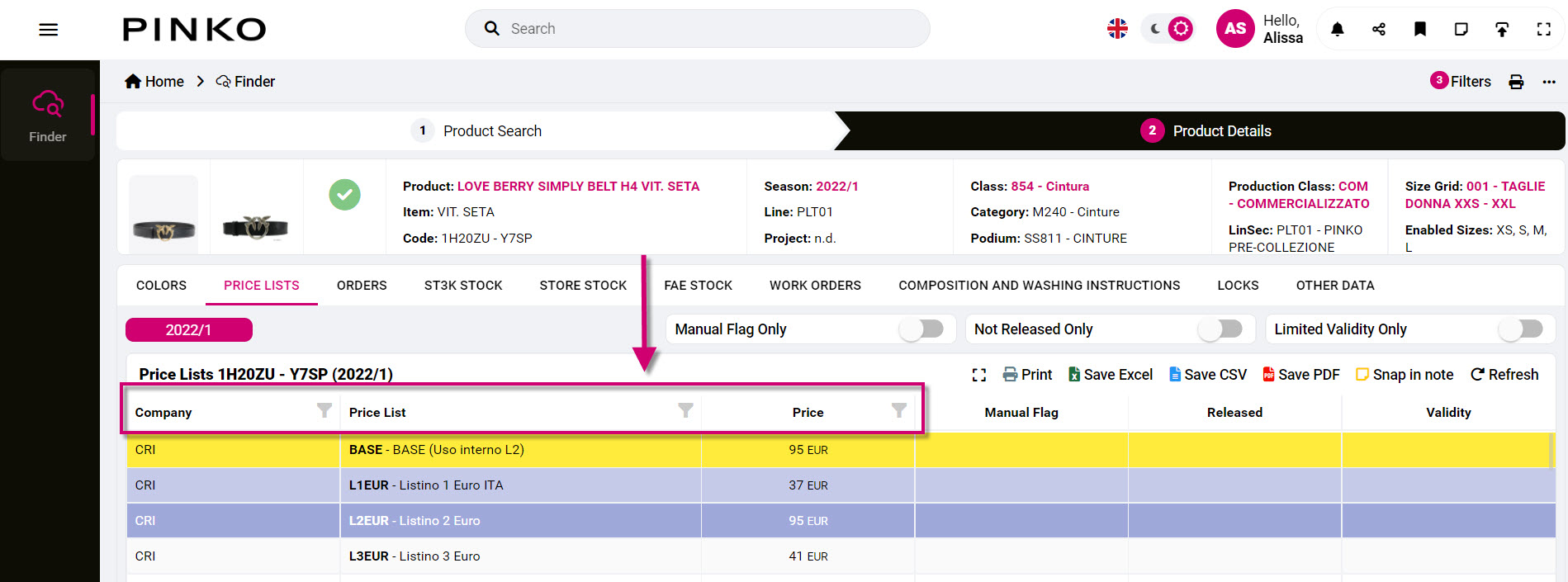Save price lists as CSV
Viewport: 1568px width, 582px height.
click(1208, 375)
